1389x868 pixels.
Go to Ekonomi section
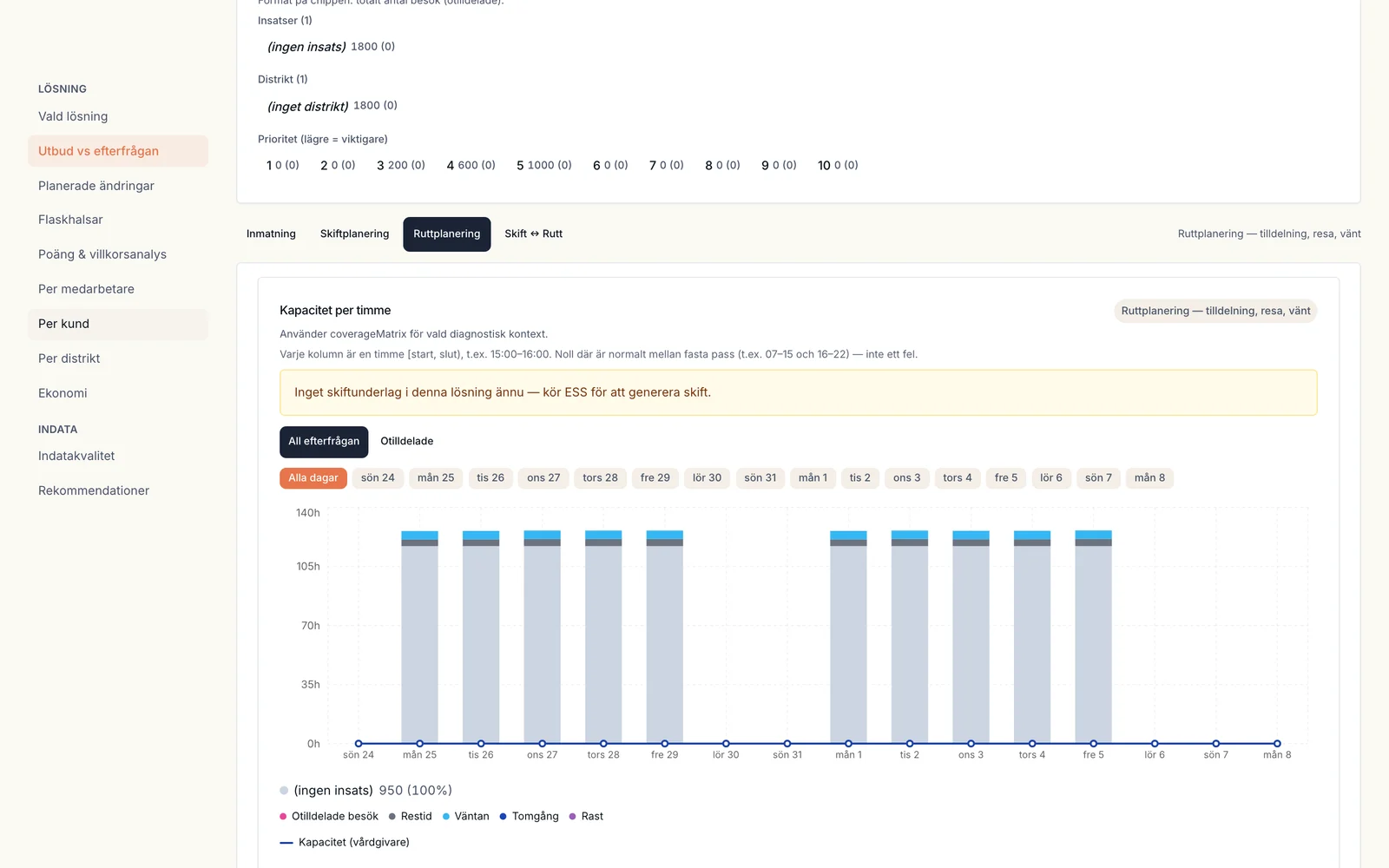click(x=118, y=393)
